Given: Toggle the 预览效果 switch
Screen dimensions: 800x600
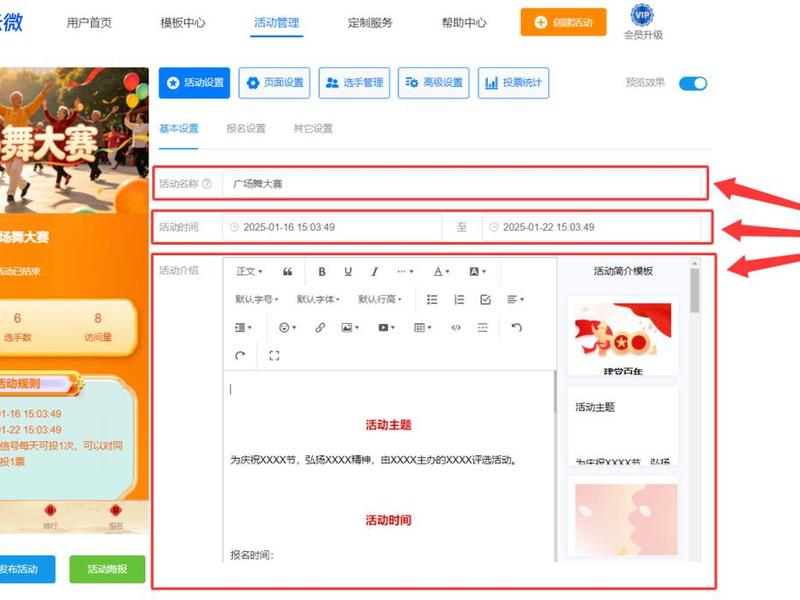Looking at the screenshot, I should click(693, 84).
